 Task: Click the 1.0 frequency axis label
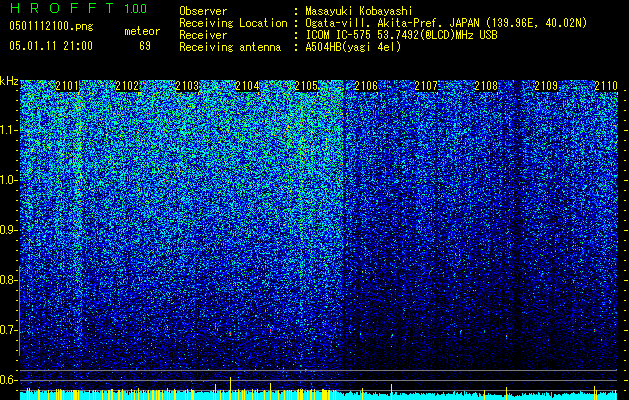coord(8,180)
